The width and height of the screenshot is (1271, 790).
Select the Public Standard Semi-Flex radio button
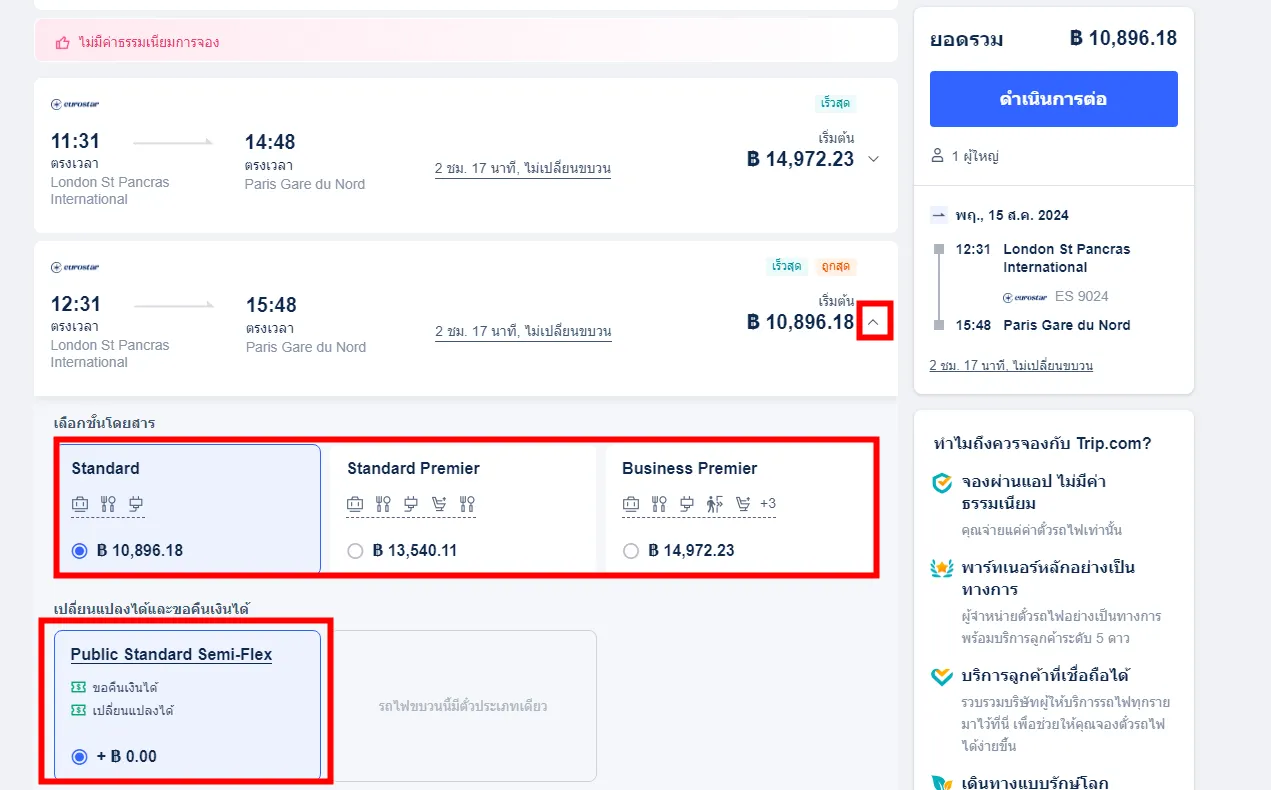click(x=80, y=756)
